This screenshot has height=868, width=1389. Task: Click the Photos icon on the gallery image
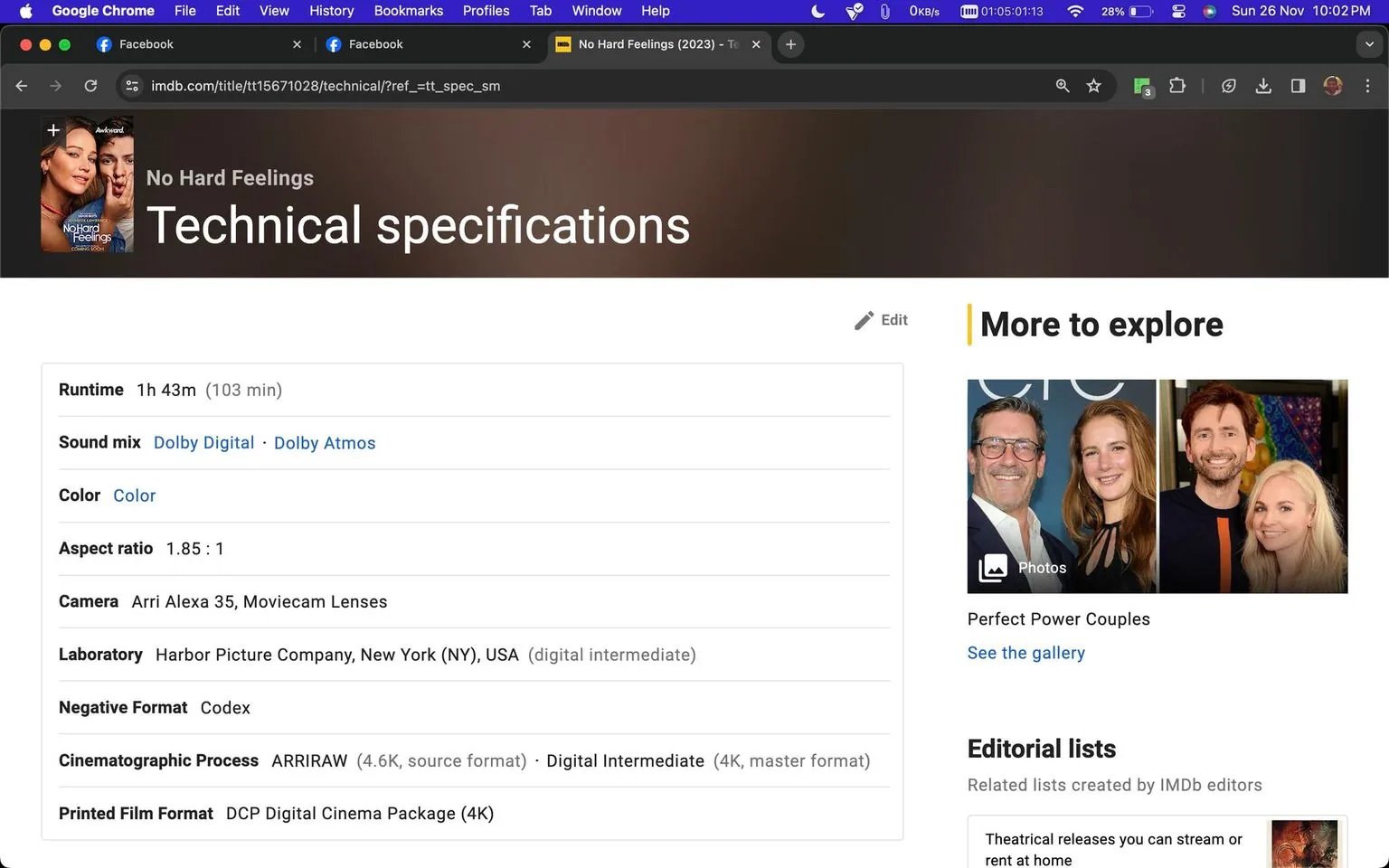[x=992, y=567]
